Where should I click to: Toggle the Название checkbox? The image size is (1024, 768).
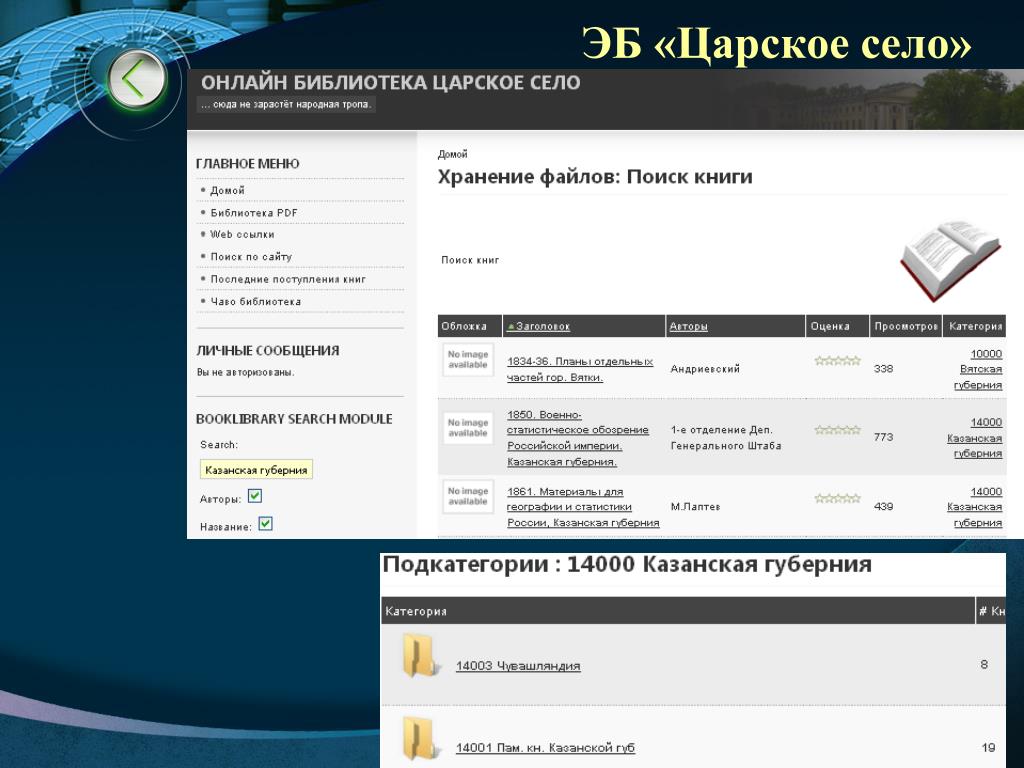point(265,524)
